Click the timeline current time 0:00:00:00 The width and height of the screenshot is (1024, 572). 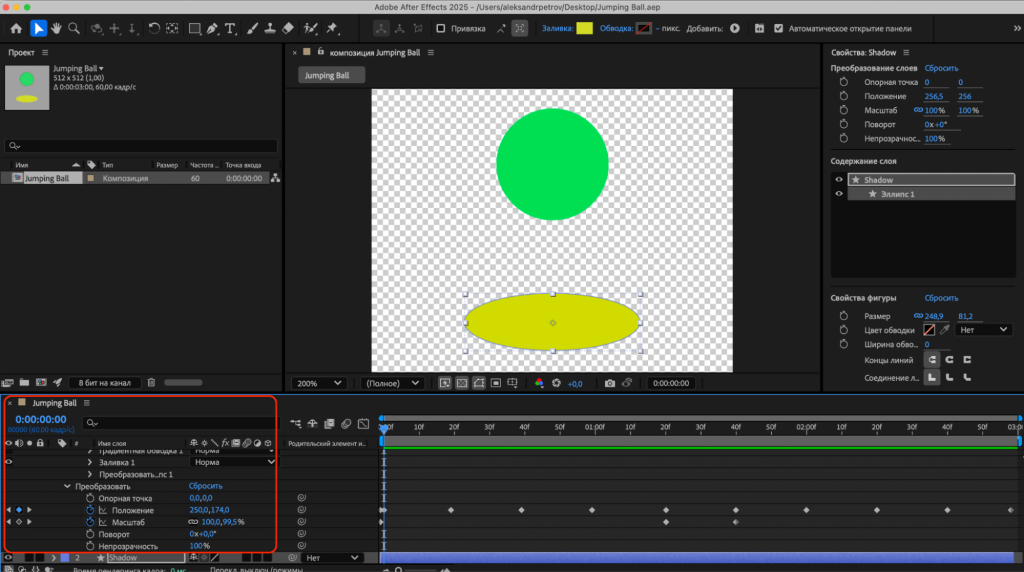(x=40, y=419)
